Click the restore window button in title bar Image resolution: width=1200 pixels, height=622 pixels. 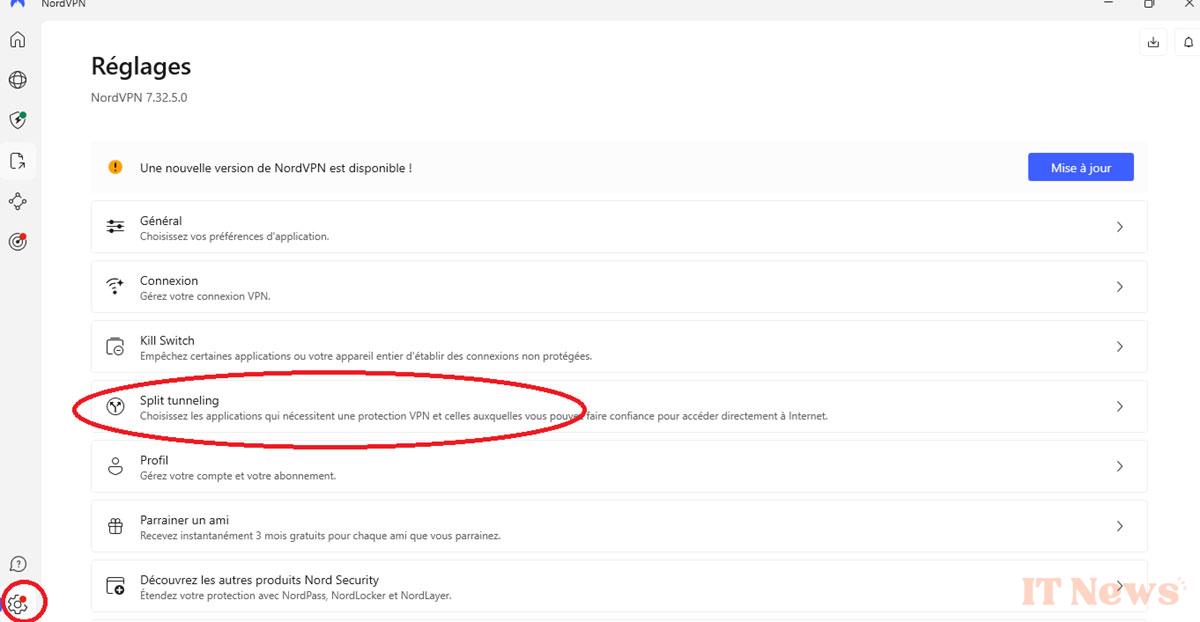pyautogui.click(x=1150, y=3)
